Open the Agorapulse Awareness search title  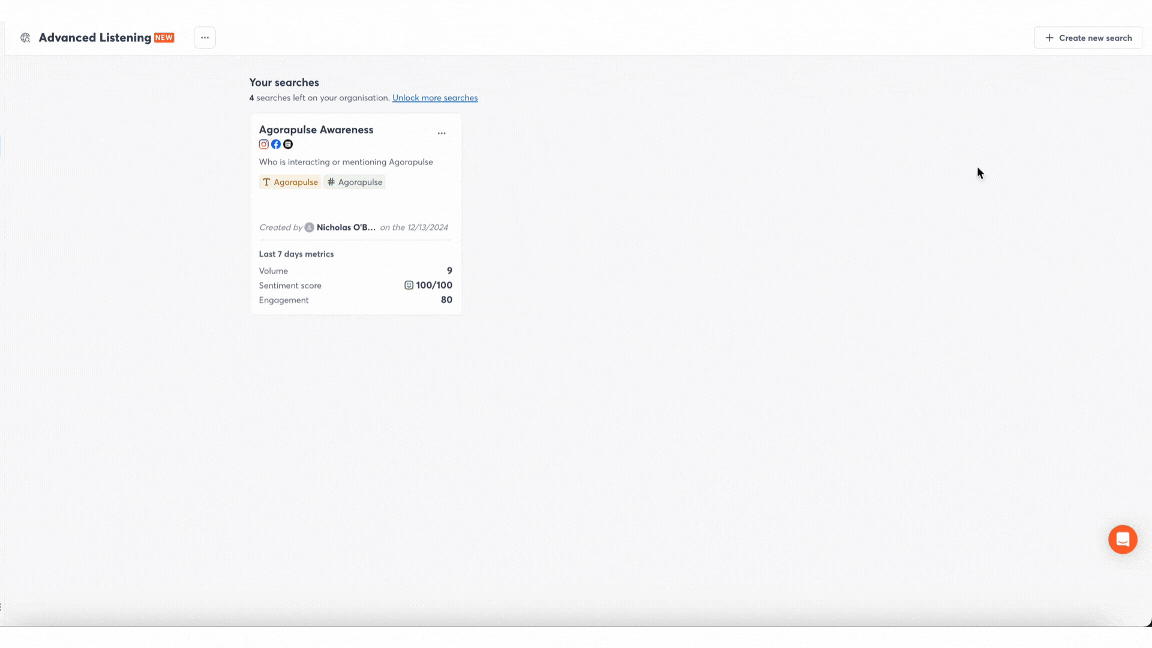[x=316, y=130]
